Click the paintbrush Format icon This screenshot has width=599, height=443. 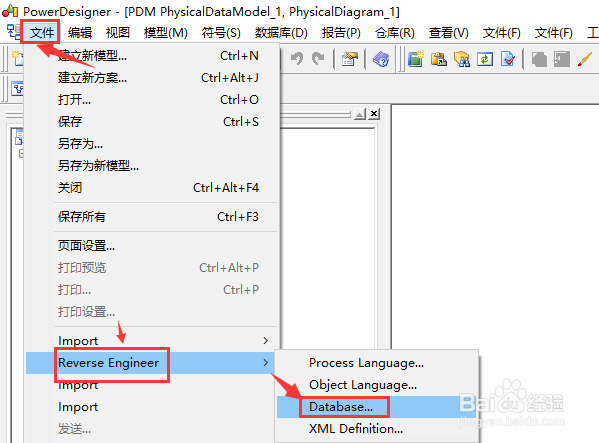click(585, 59)
